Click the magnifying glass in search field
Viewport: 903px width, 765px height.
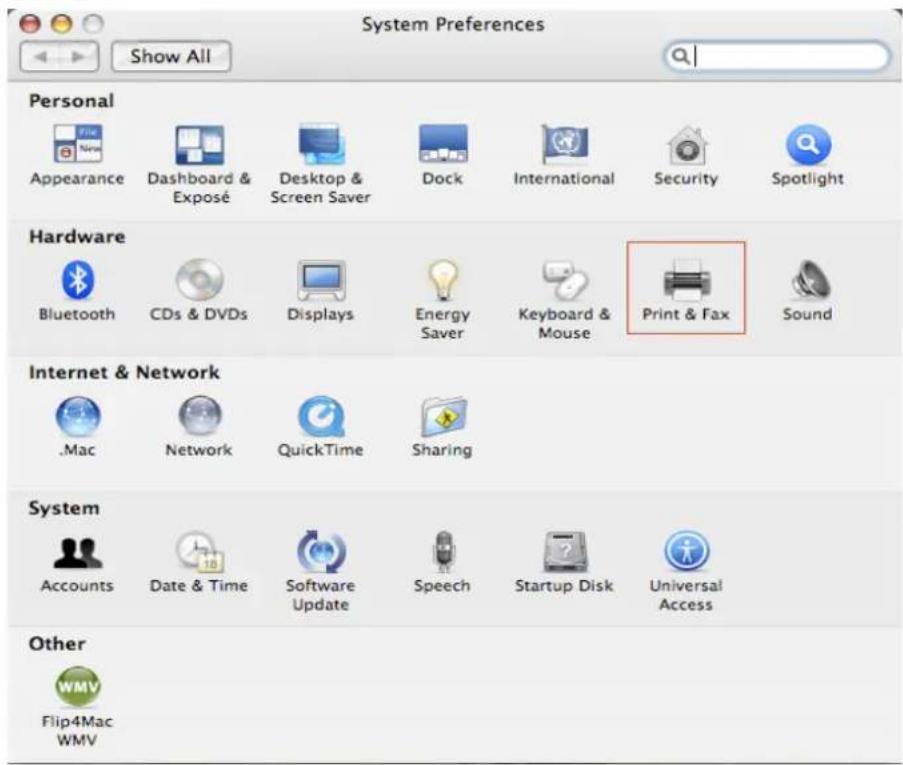(680, 56)
